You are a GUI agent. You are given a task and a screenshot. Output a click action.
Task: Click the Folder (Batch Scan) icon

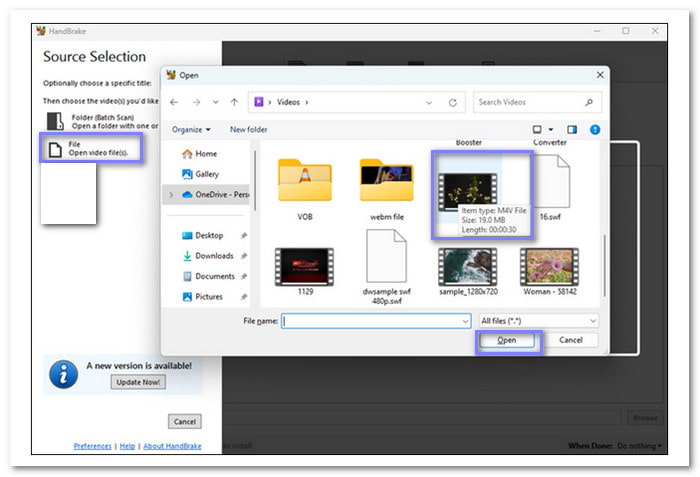(55, 121)
